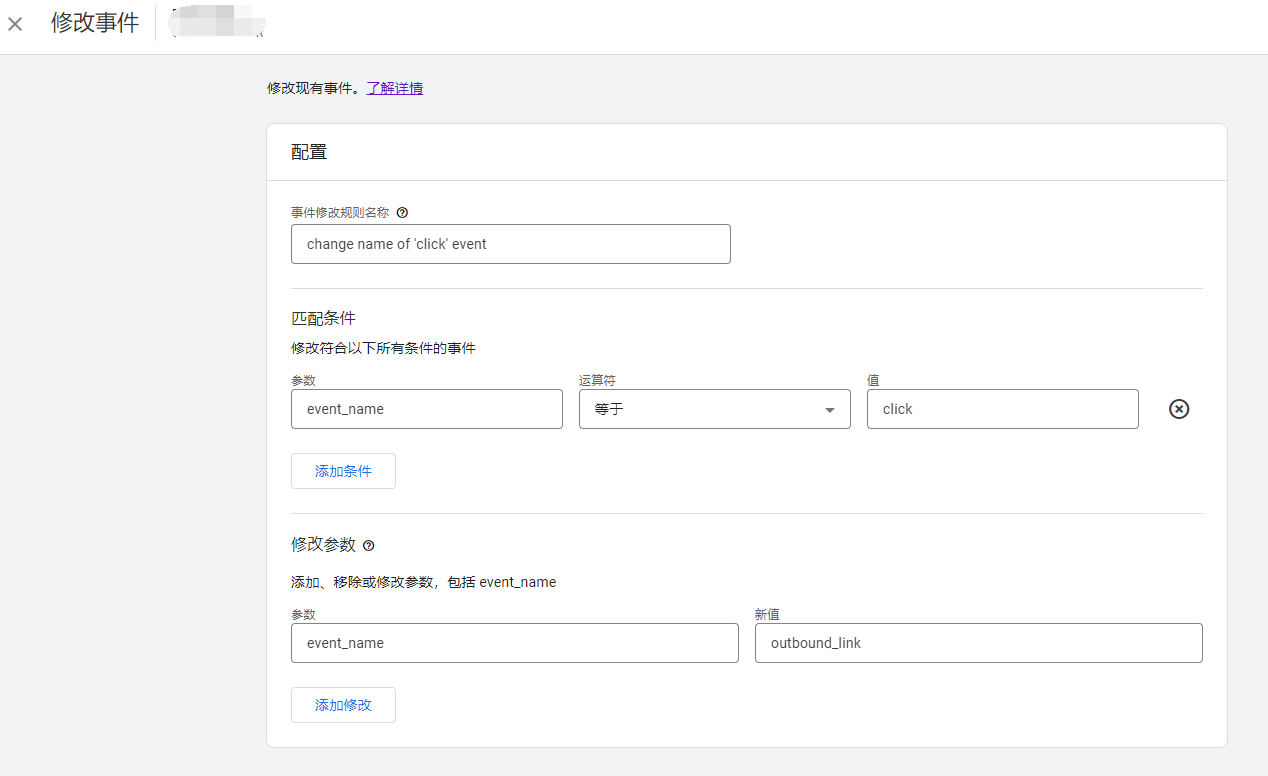Click the 修改事件 page title
Screen dimensions: 1268x776
point(95,23)
